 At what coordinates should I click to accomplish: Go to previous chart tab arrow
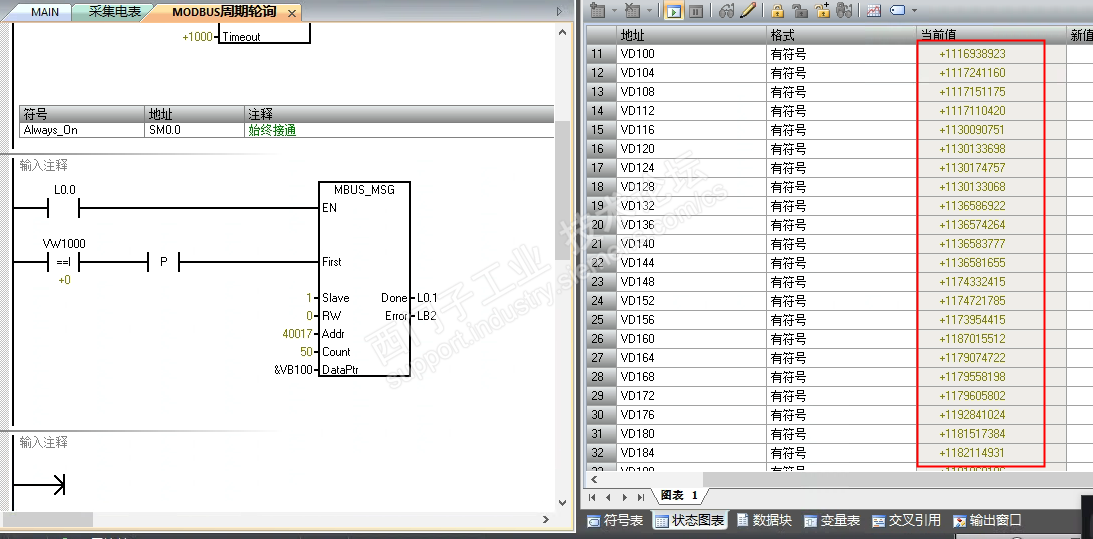pyautogui.click(x=608, y=497)
